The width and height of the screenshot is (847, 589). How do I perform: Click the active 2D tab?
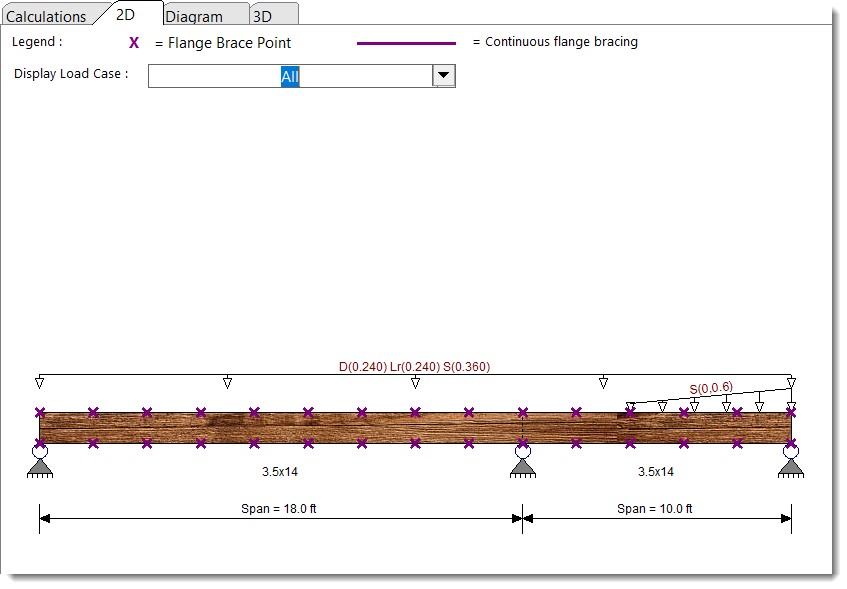126,15
